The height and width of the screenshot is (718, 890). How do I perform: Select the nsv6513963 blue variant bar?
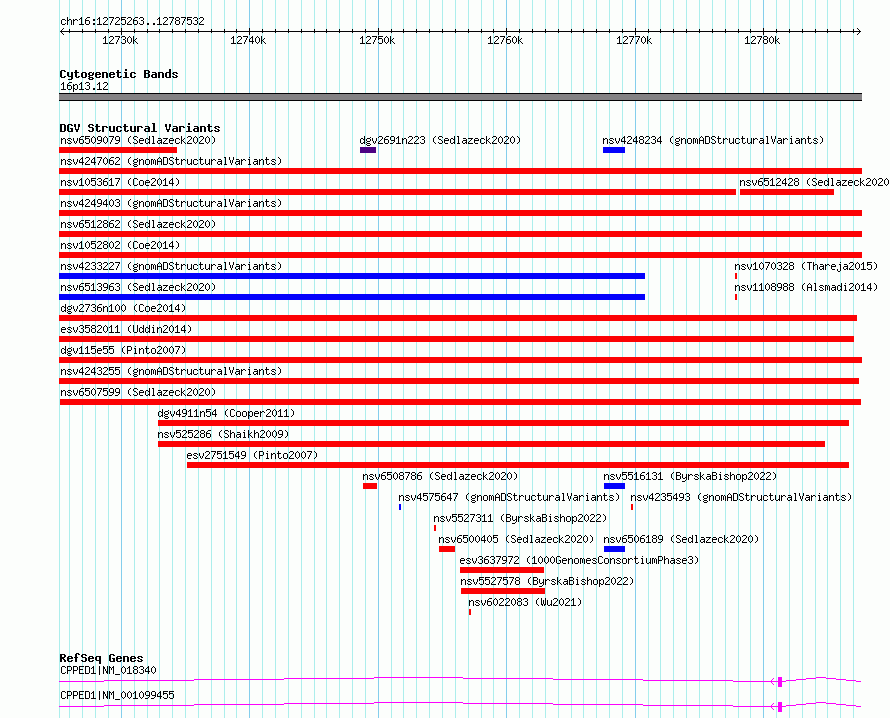[352, 297]
